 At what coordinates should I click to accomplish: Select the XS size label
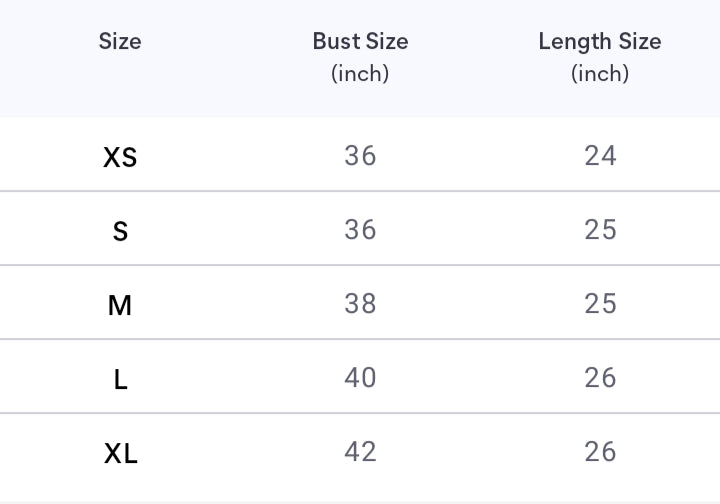120,157
